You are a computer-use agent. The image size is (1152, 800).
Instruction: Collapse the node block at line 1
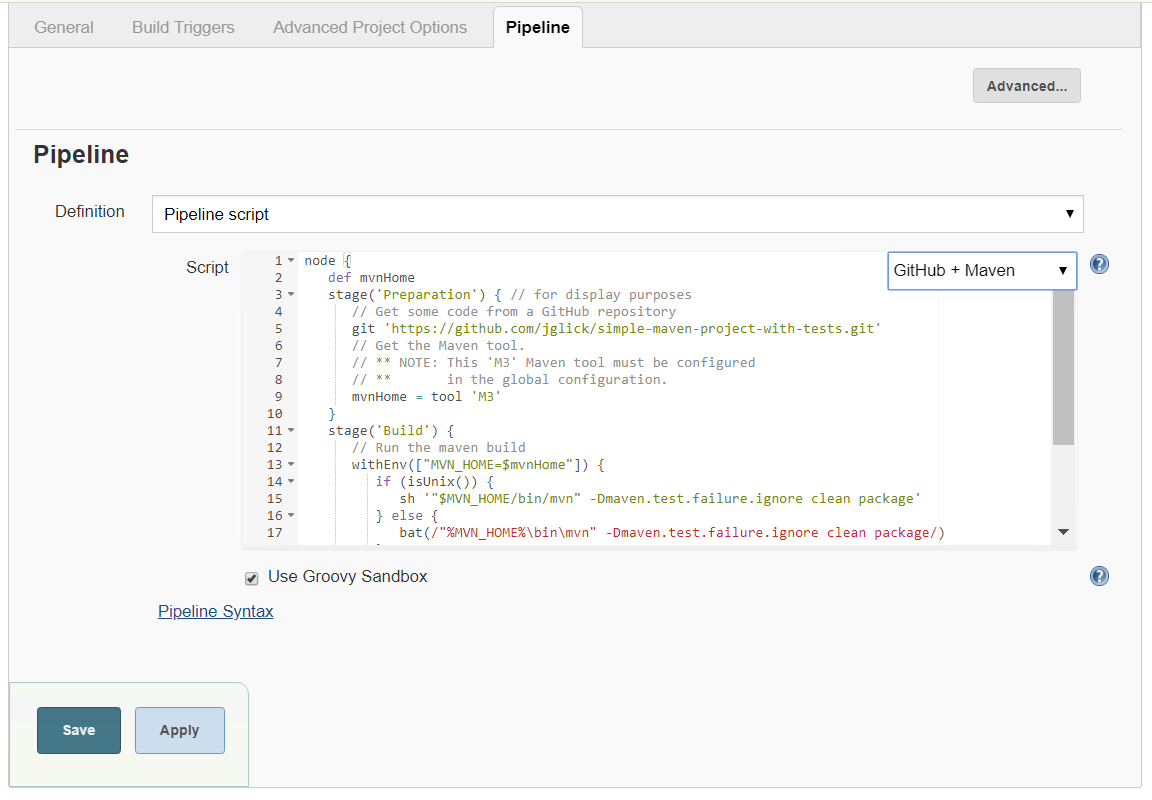click(291, 261)
